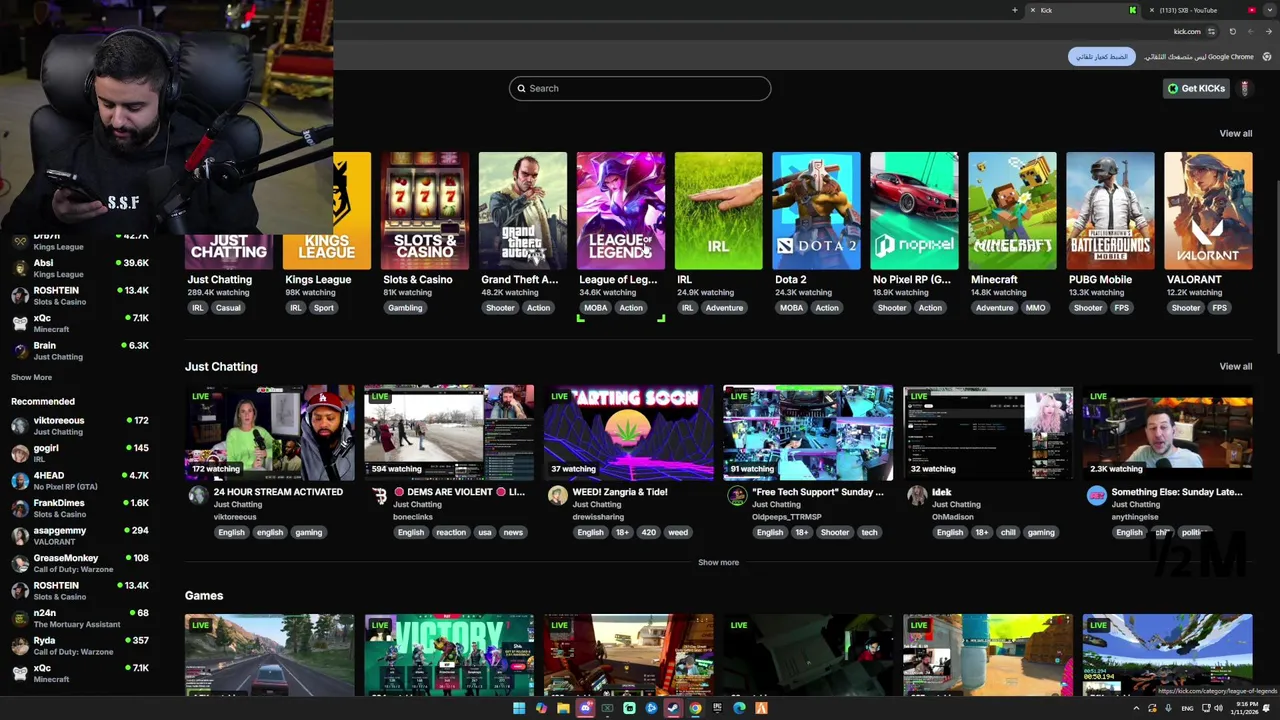Click the boneclinks channel avatar icon
Screen dimensions: 1280x720
click(x=378, y=495)
